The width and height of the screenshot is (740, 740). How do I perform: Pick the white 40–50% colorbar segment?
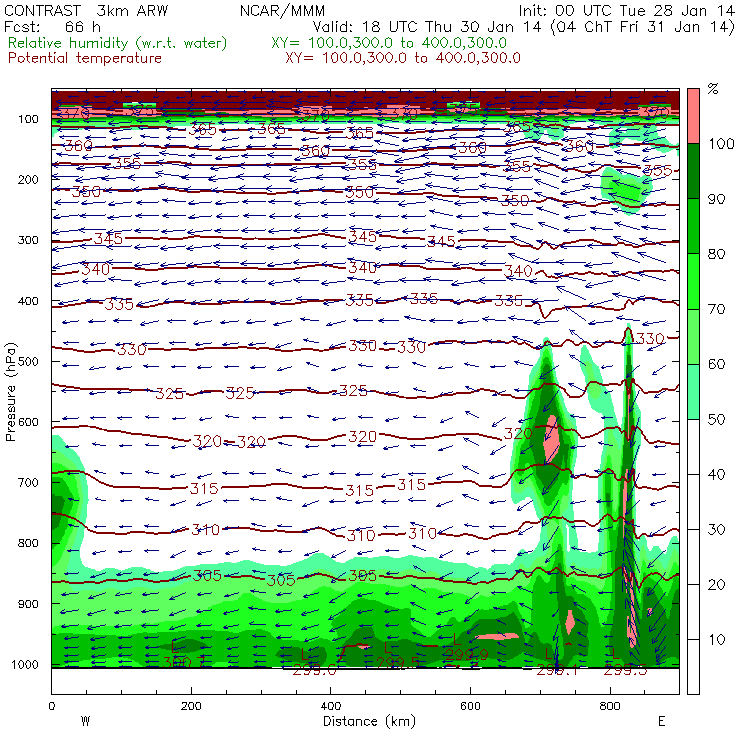click(x=693, y=447)
